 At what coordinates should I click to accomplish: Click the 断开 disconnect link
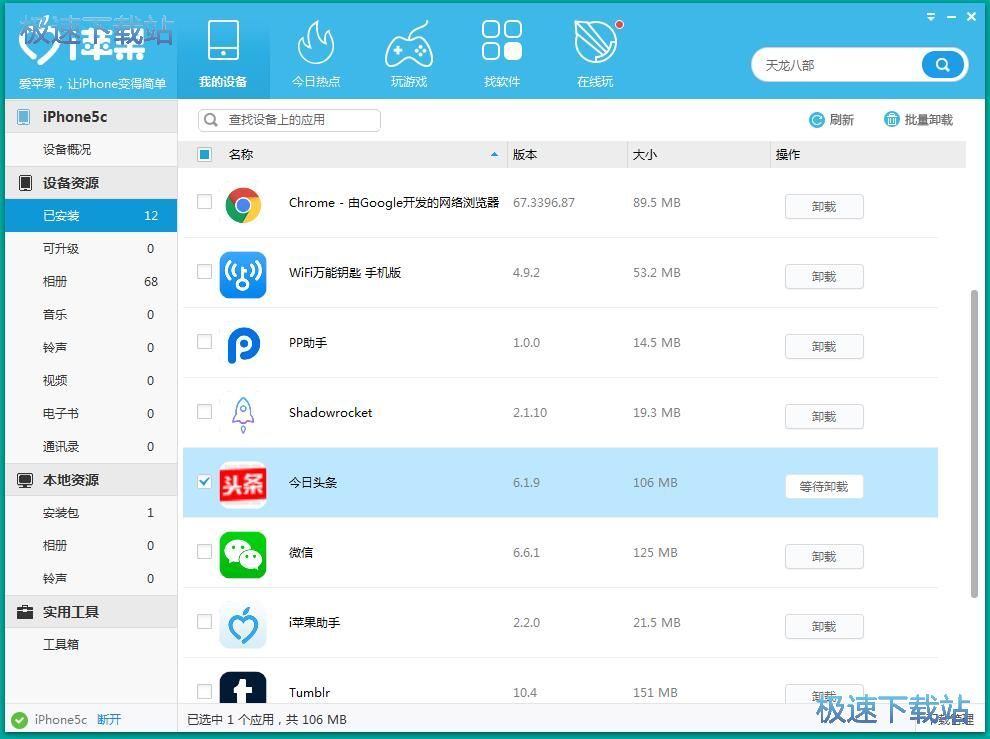click(109, 719)
